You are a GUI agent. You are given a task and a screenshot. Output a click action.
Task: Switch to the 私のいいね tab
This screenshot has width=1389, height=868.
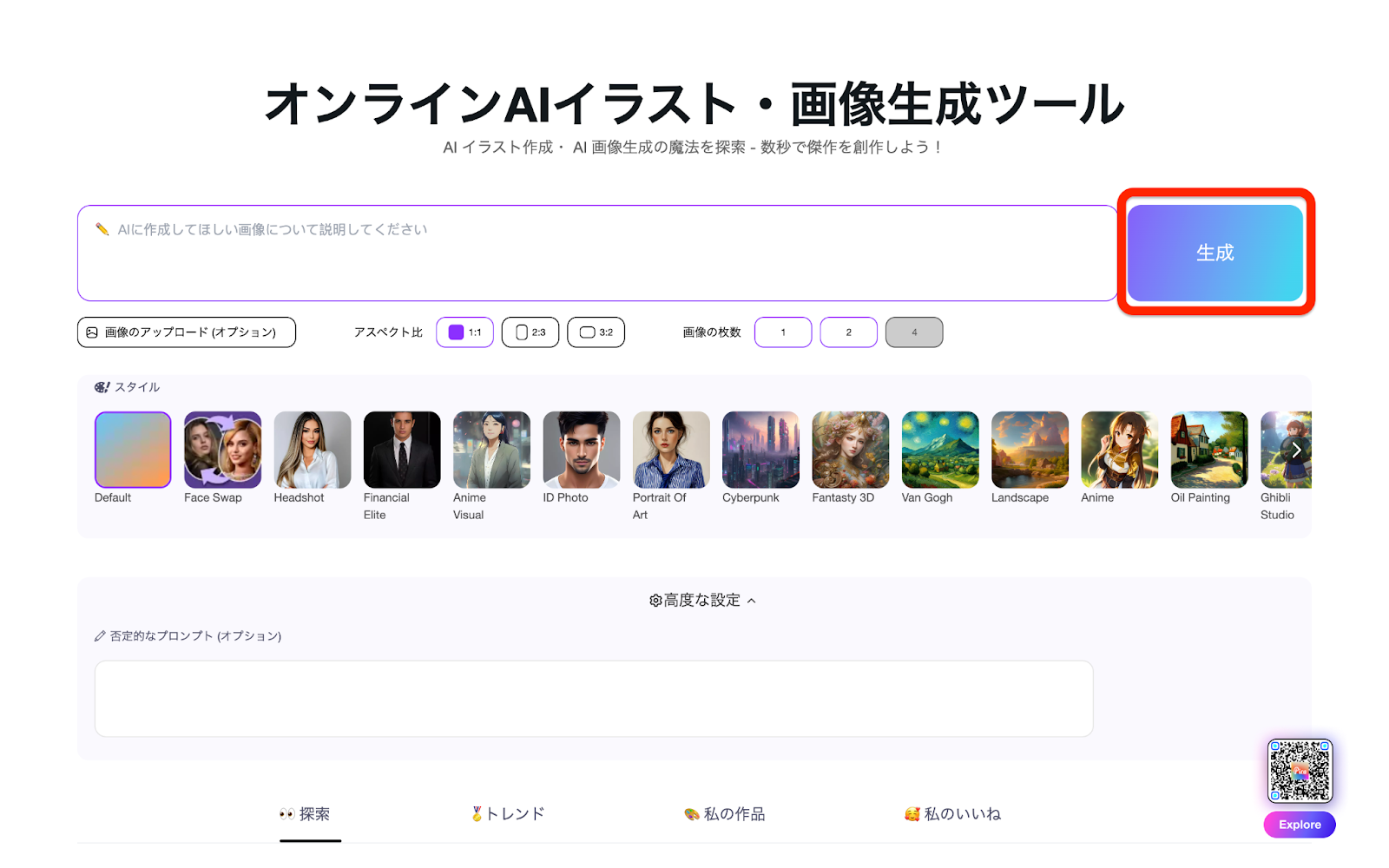(952, 814)
